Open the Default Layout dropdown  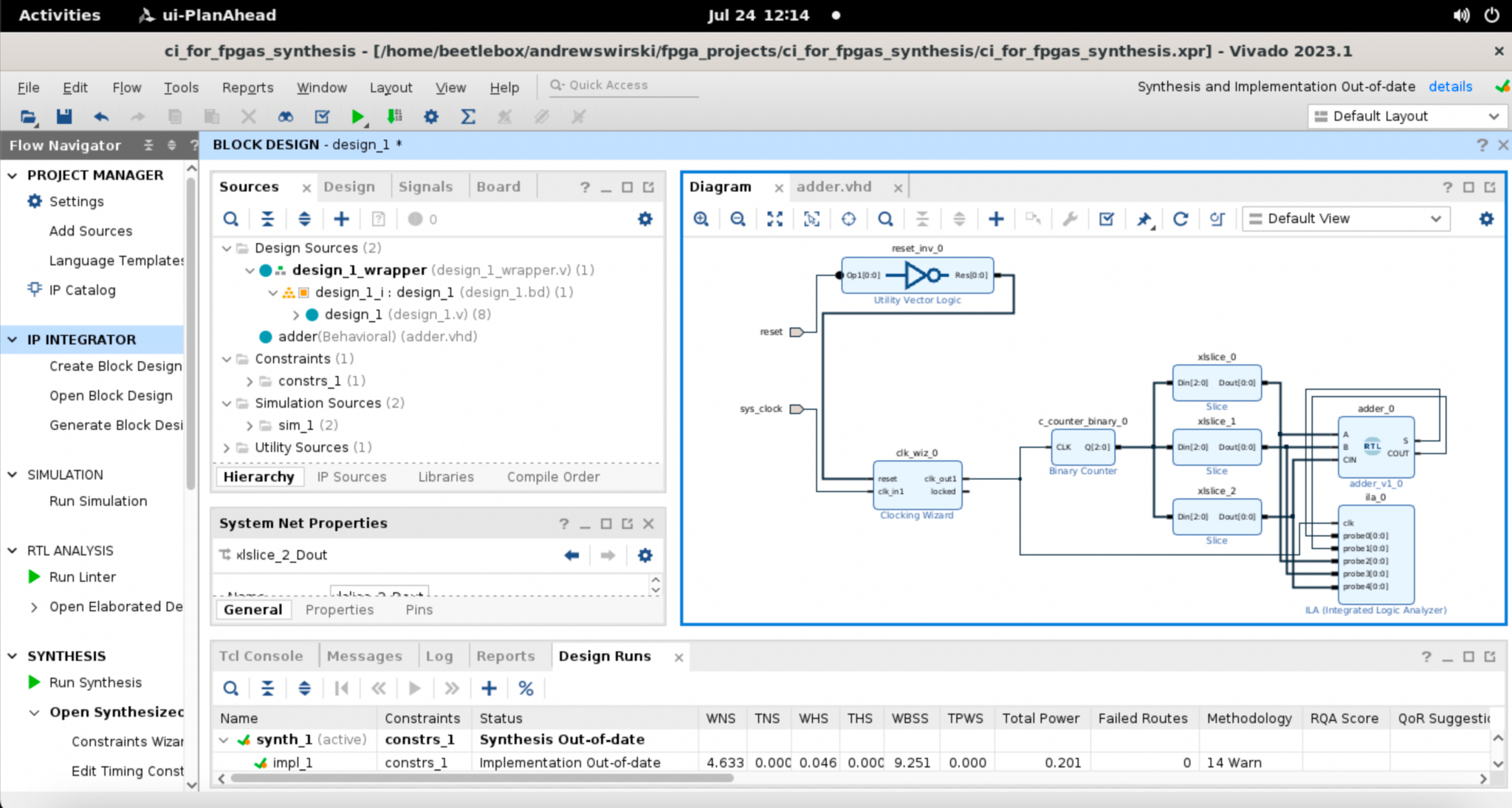tap(1406, 116)
